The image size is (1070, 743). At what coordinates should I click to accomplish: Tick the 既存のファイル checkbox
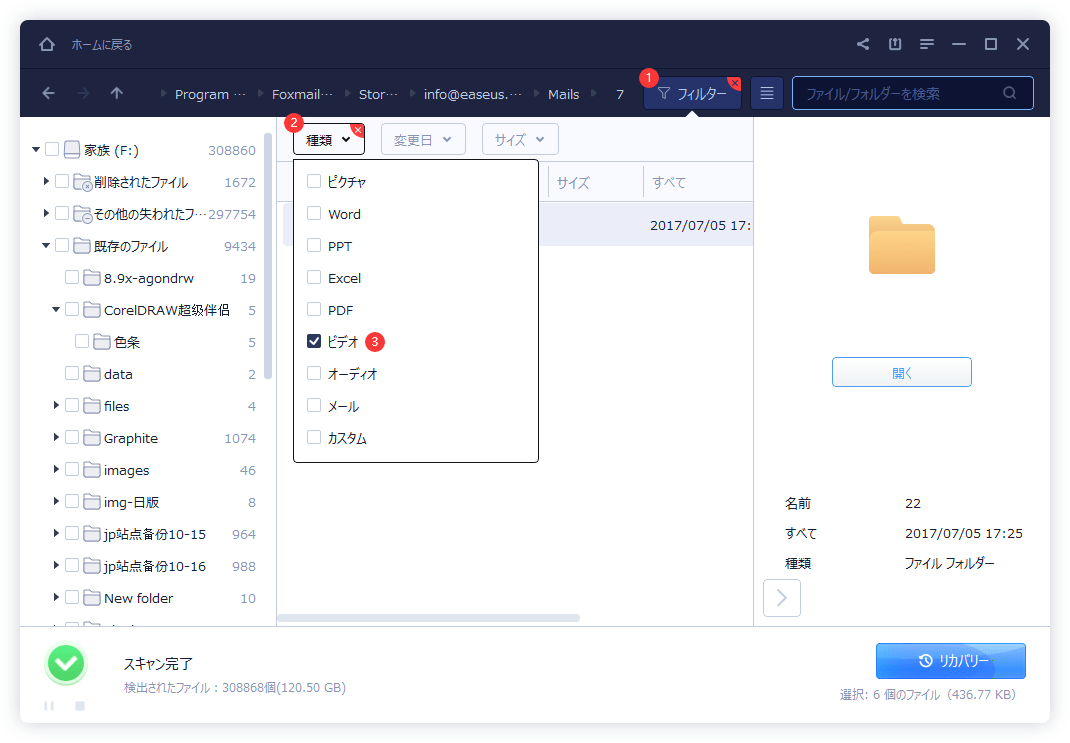62,245
